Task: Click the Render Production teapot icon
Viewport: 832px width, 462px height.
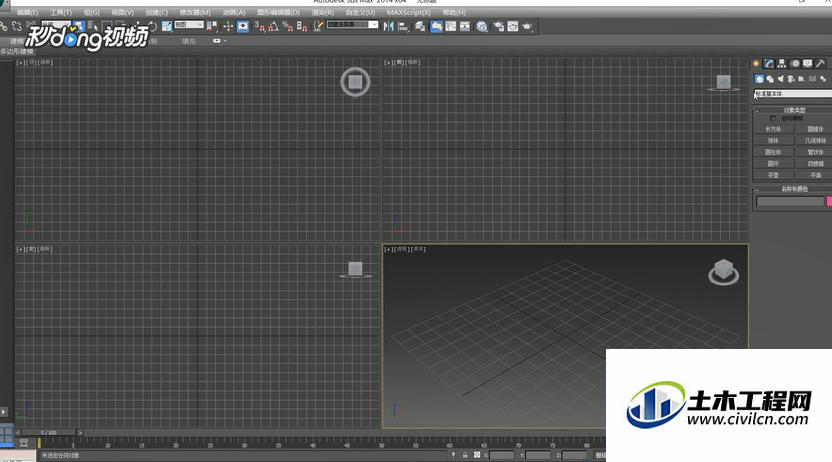Action: 527,26
